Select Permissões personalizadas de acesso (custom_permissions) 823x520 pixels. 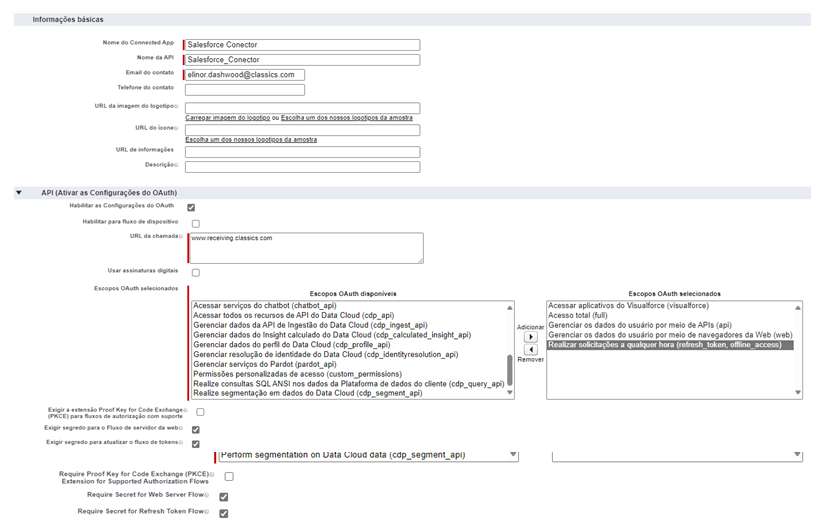(297, 374)
